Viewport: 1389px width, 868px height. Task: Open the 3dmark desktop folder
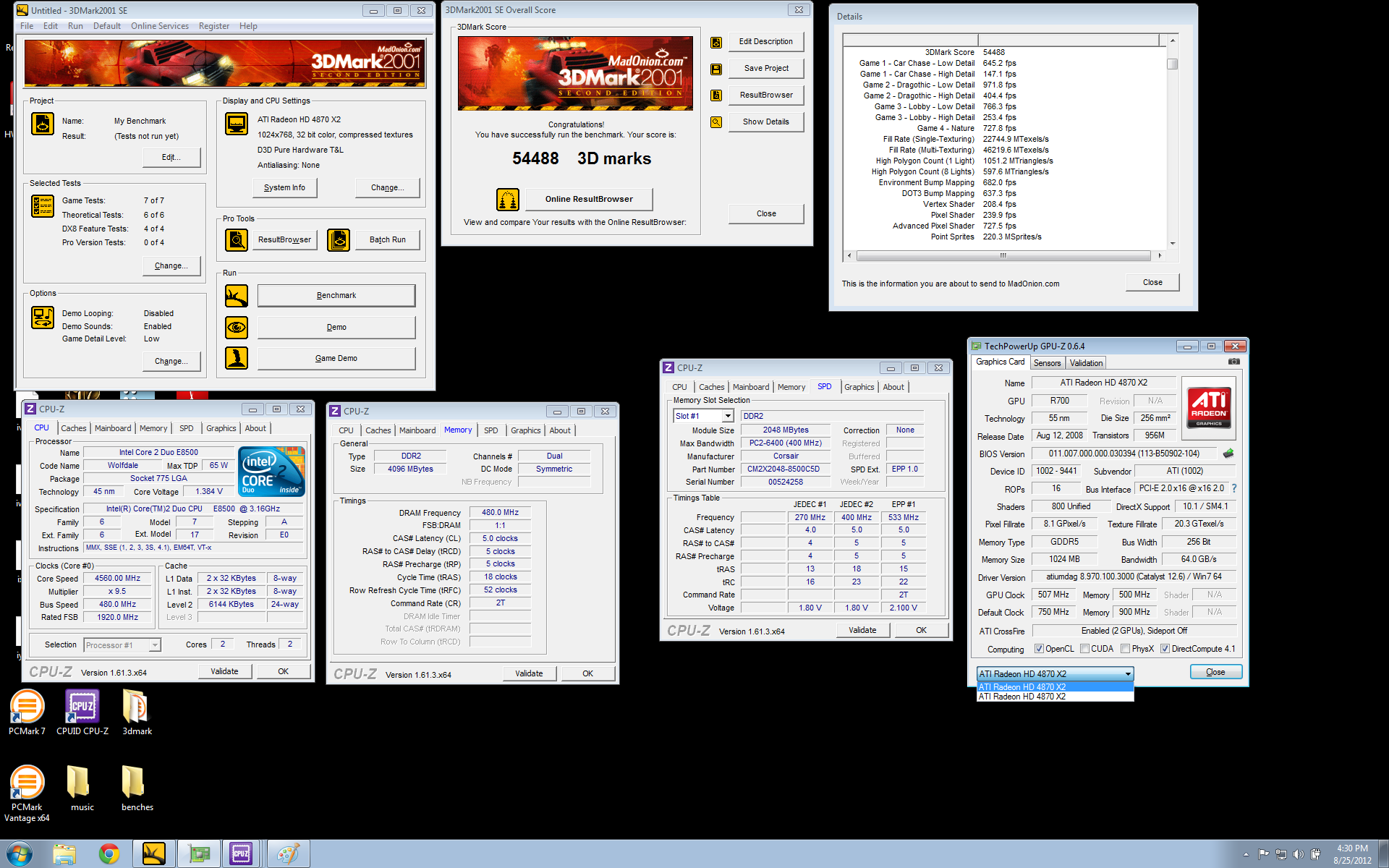pyautogui.click(x=137, y=712)
